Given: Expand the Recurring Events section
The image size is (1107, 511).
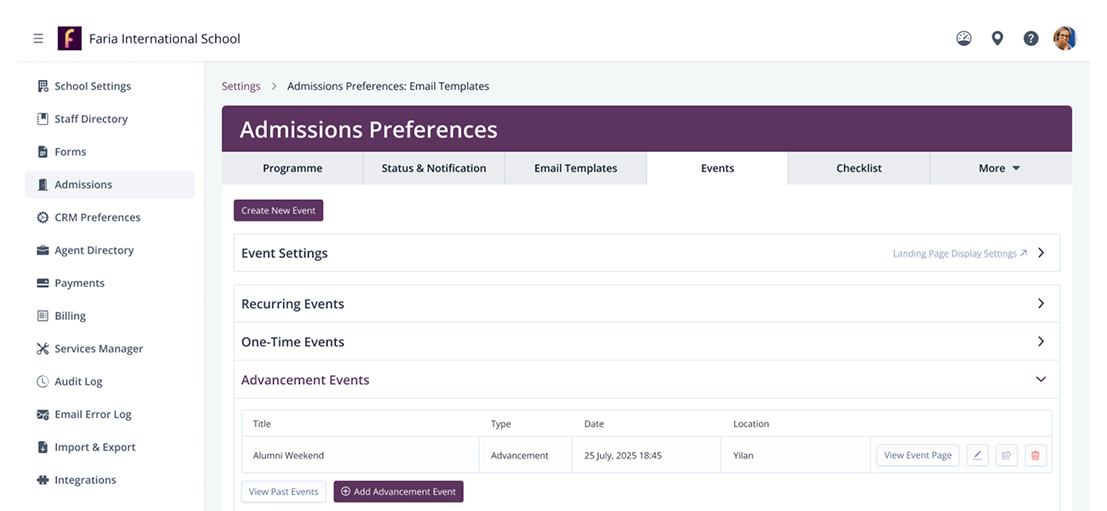Looking at the screenshot, I should click(1041, 304).
